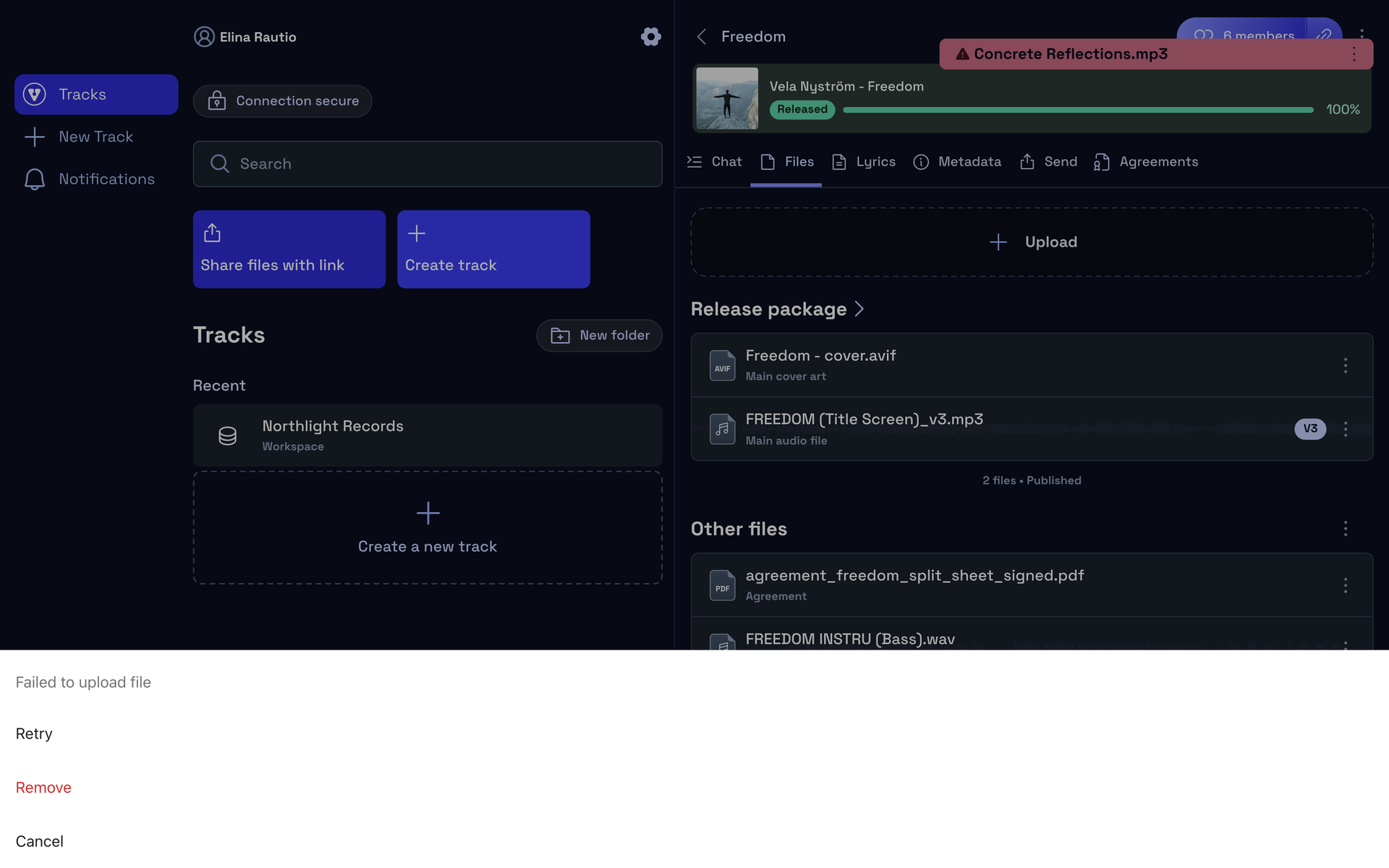Click the audio file icon for FREEDOM (Title Screen)
The image size is (1389, 868).
coord(722,429)
